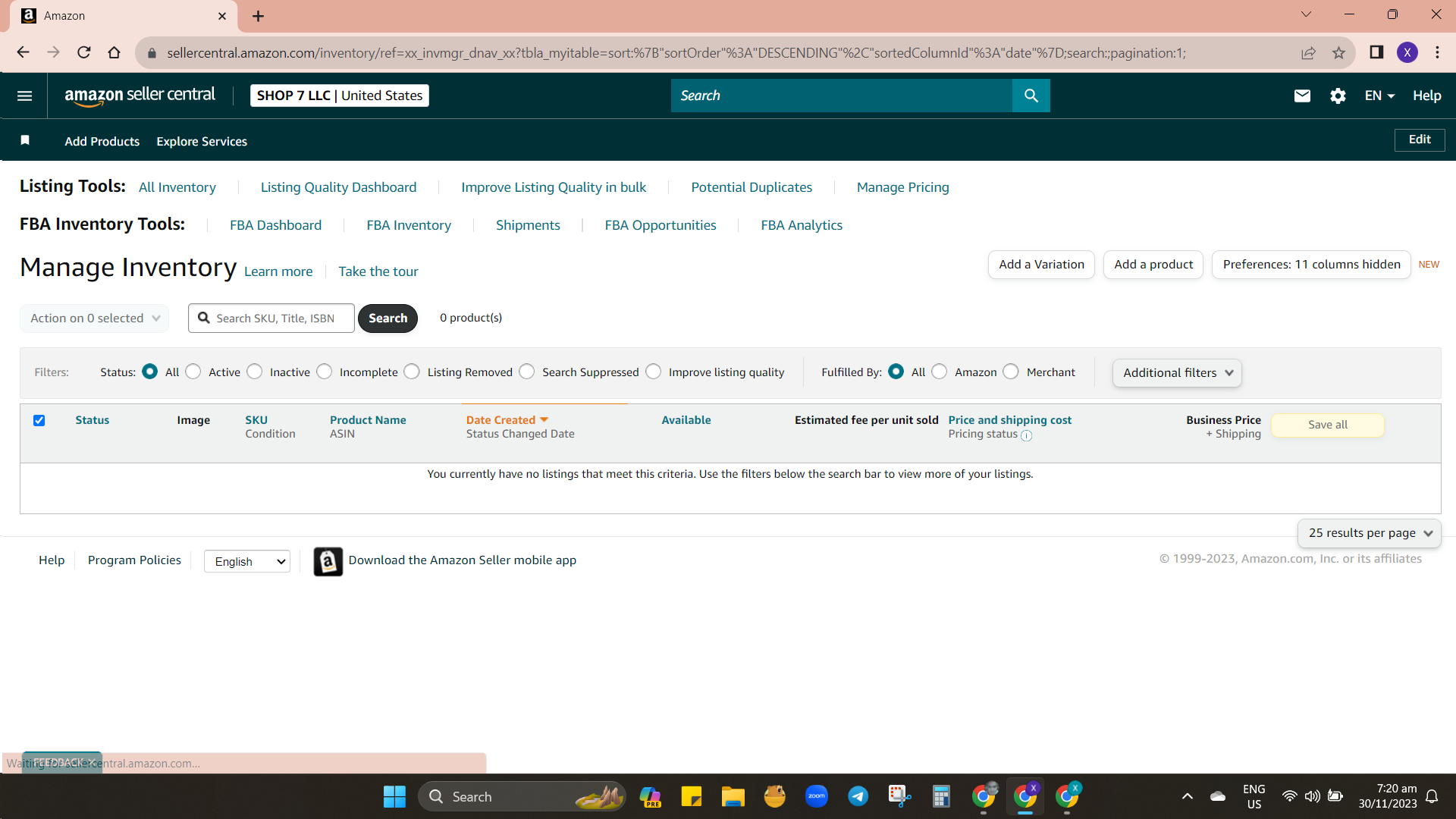Focus the Search SKU, Title, ISBN field
1456x819 pixels.
click(271, 318)
